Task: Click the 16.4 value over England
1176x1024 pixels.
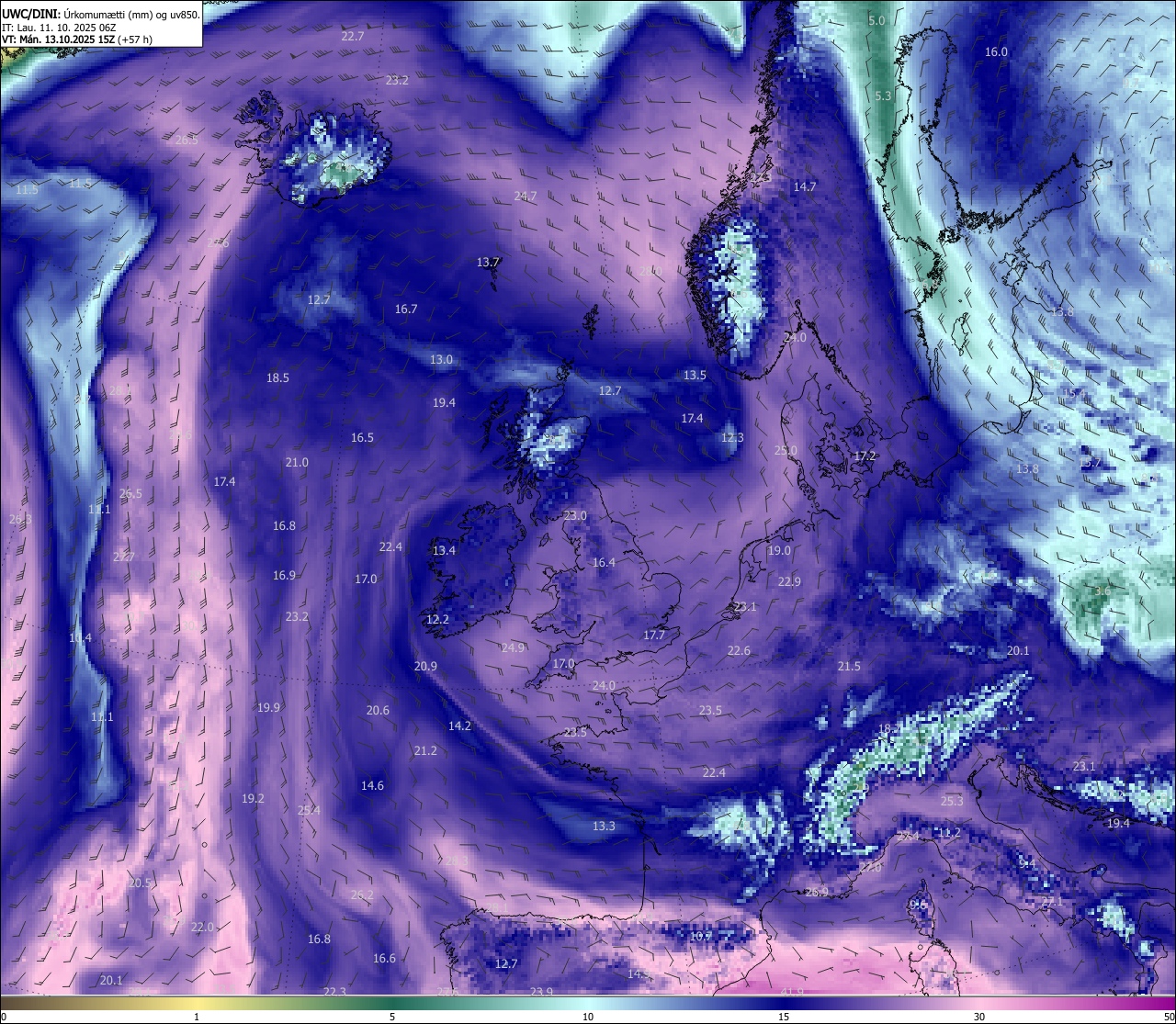Action: 604,563
